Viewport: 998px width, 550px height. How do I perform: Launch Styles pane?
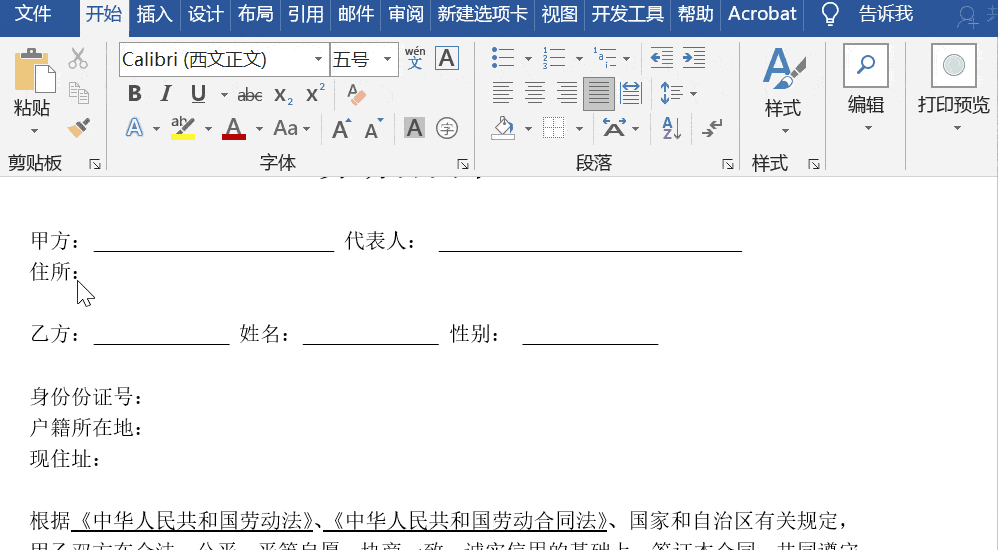point(813,164)
